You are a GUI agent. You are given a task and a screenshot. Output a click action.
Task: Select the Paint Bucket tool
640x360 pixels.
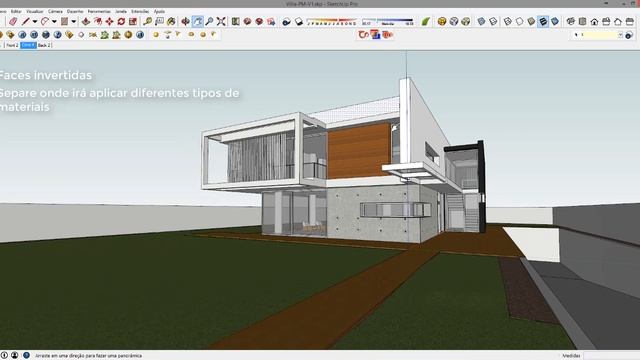(x=171, y=21)
